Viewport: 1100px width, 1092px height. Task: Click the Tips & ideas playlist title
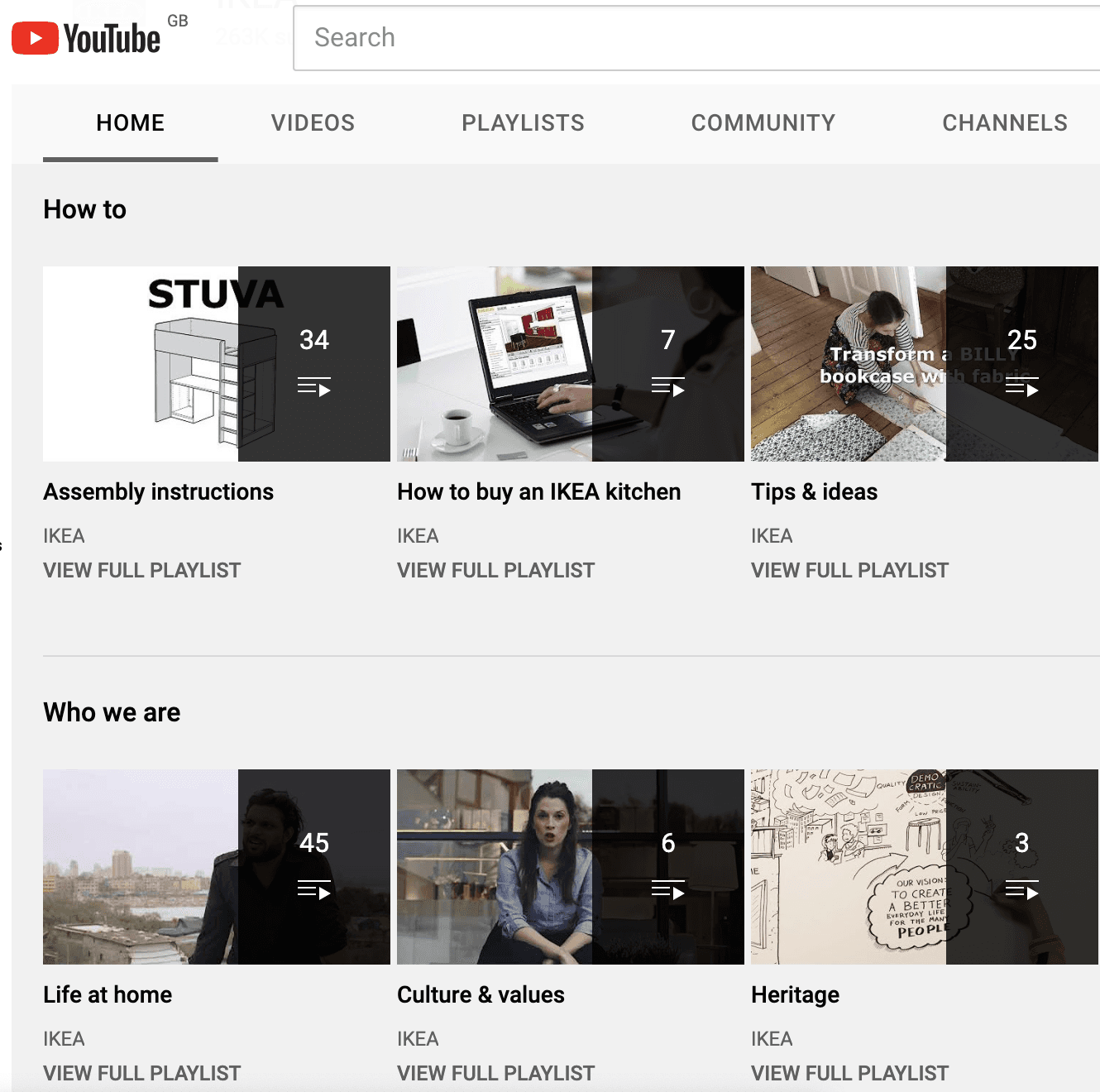click(814, 492)
